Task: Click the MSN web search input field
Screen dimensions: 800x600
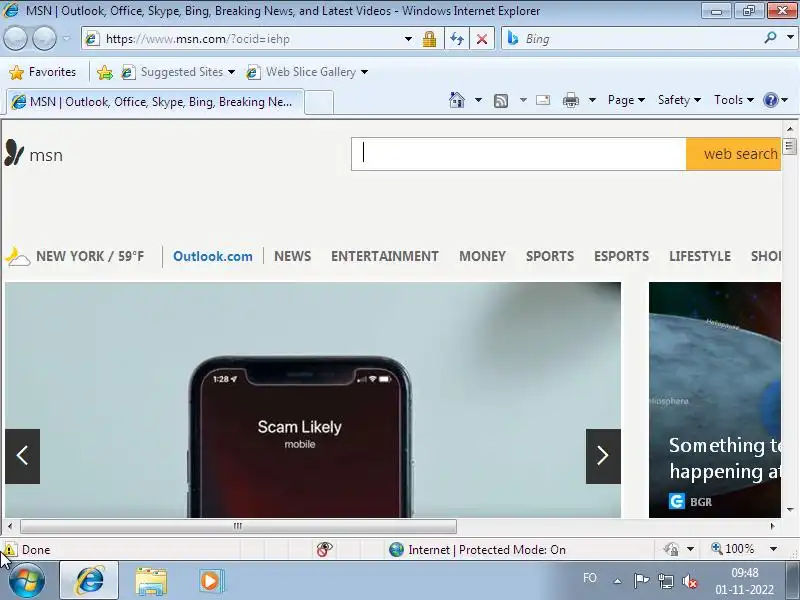Action: point(518,154)
